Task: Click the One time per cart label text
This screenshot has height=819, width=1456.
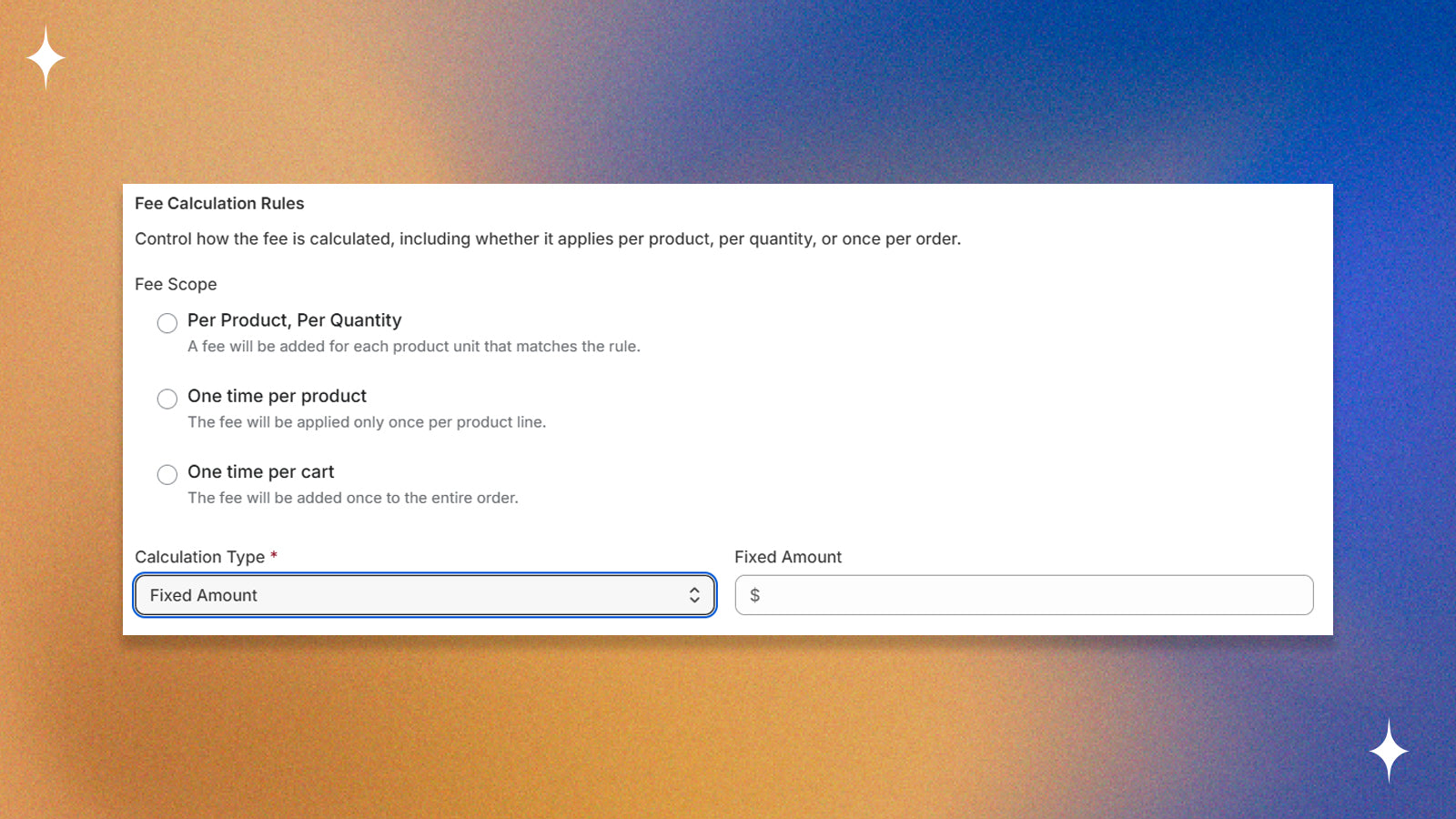Action: (260, 471)
